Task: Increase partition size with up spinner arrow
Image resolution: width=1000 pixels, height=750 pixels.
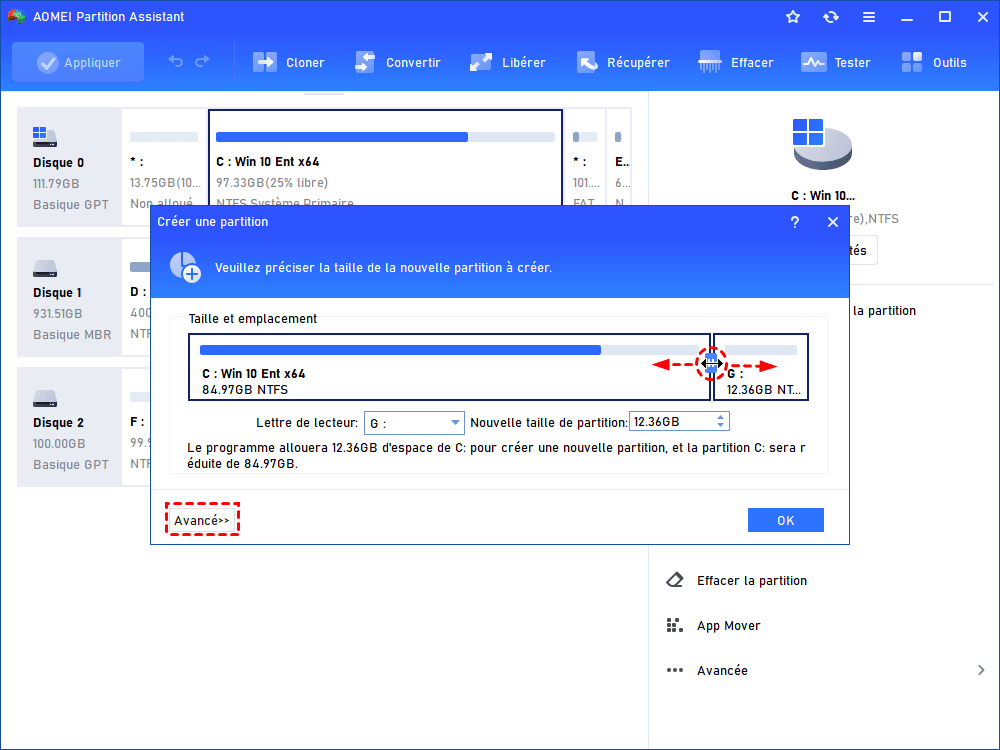Action: pyautogui.click(x=720, y=418)
